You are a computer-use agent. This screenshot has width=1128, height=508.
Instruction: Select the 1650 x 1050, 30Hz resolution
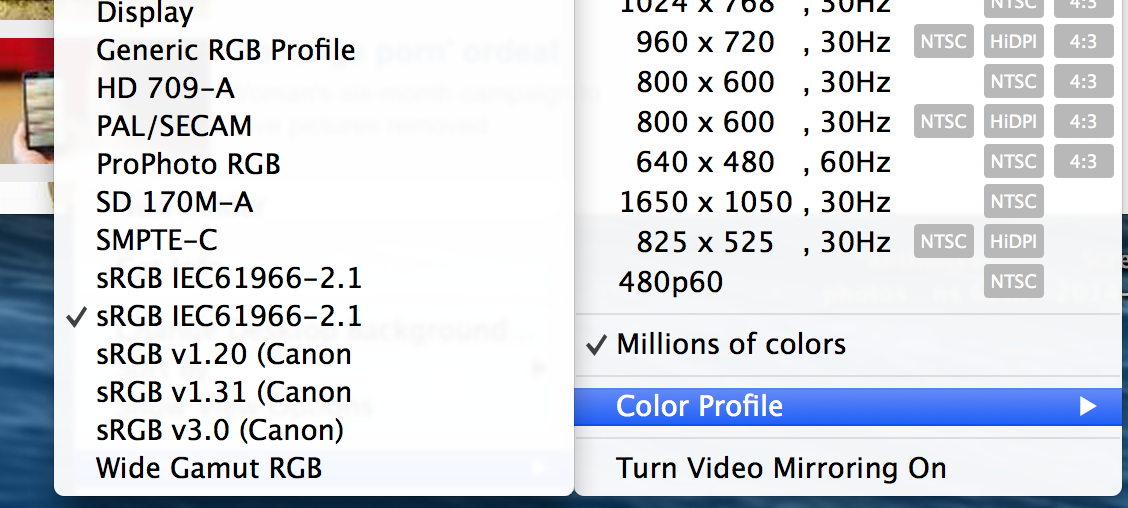click(x=754, y=202)
